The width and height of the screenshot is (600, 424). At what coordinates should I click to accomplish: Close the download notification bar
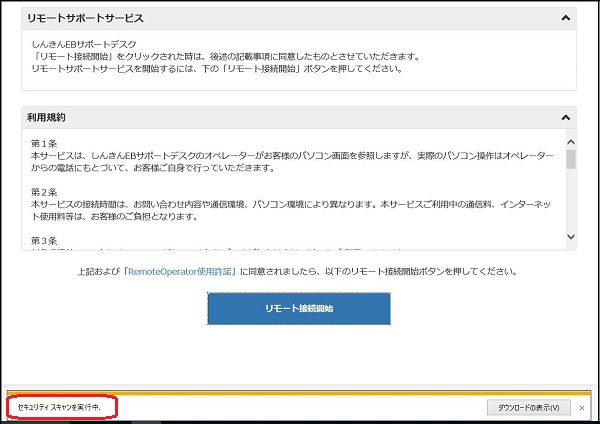[x=583, y=408]
